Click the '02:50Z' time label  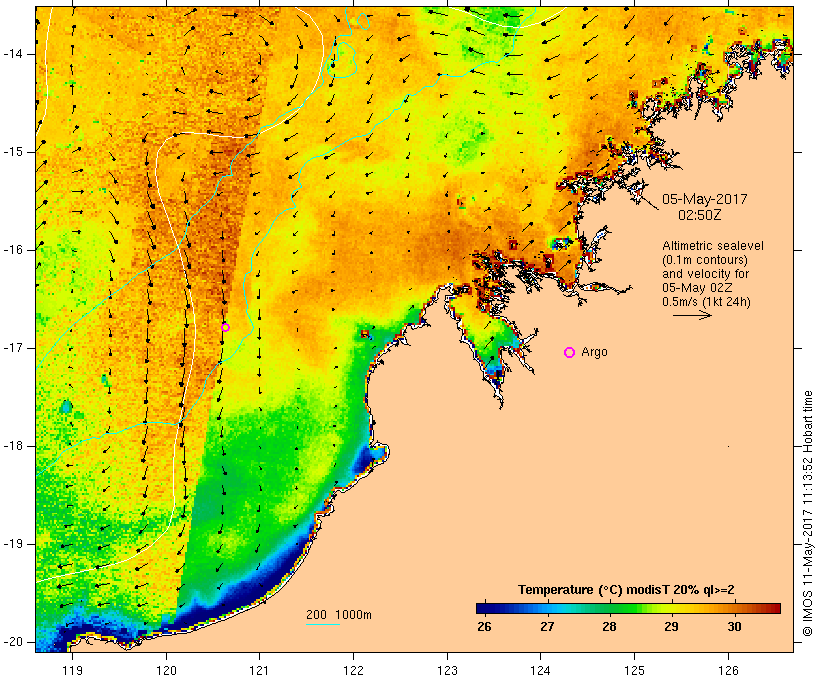700,215
